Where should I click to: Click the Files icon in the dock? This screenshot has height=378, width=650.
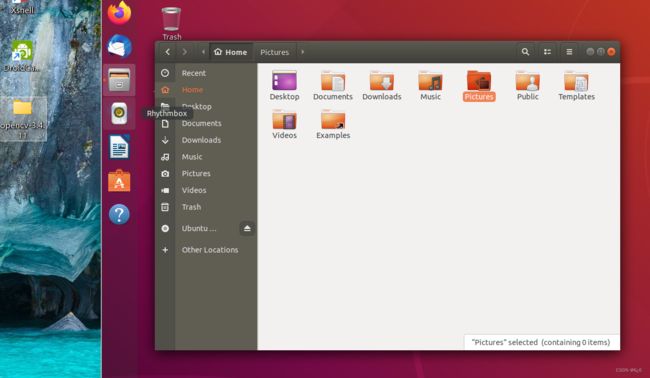[x=119, y=80]
